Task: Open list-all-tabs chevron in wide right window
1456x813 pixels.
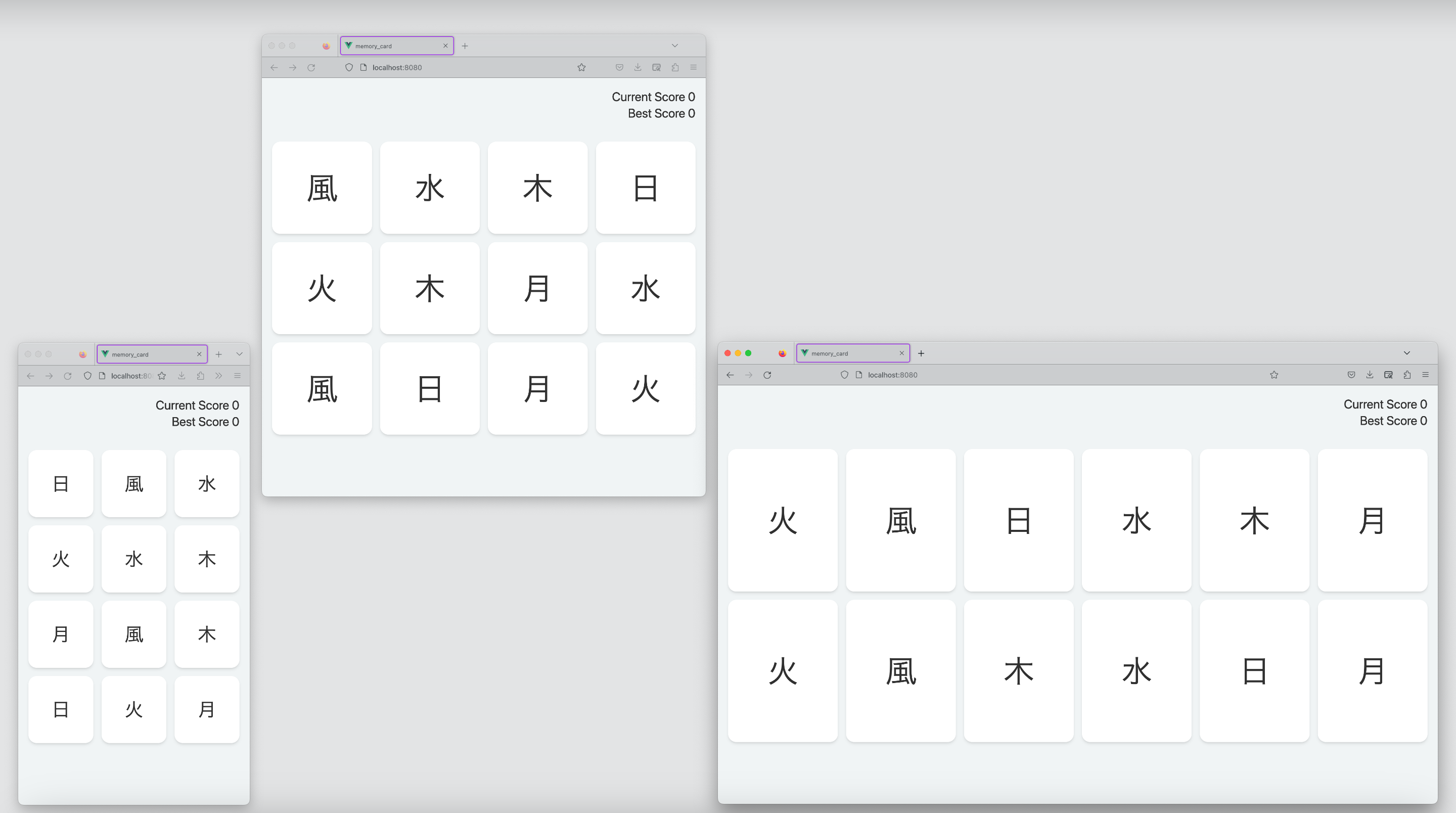Action: [x=1407, y=353]
